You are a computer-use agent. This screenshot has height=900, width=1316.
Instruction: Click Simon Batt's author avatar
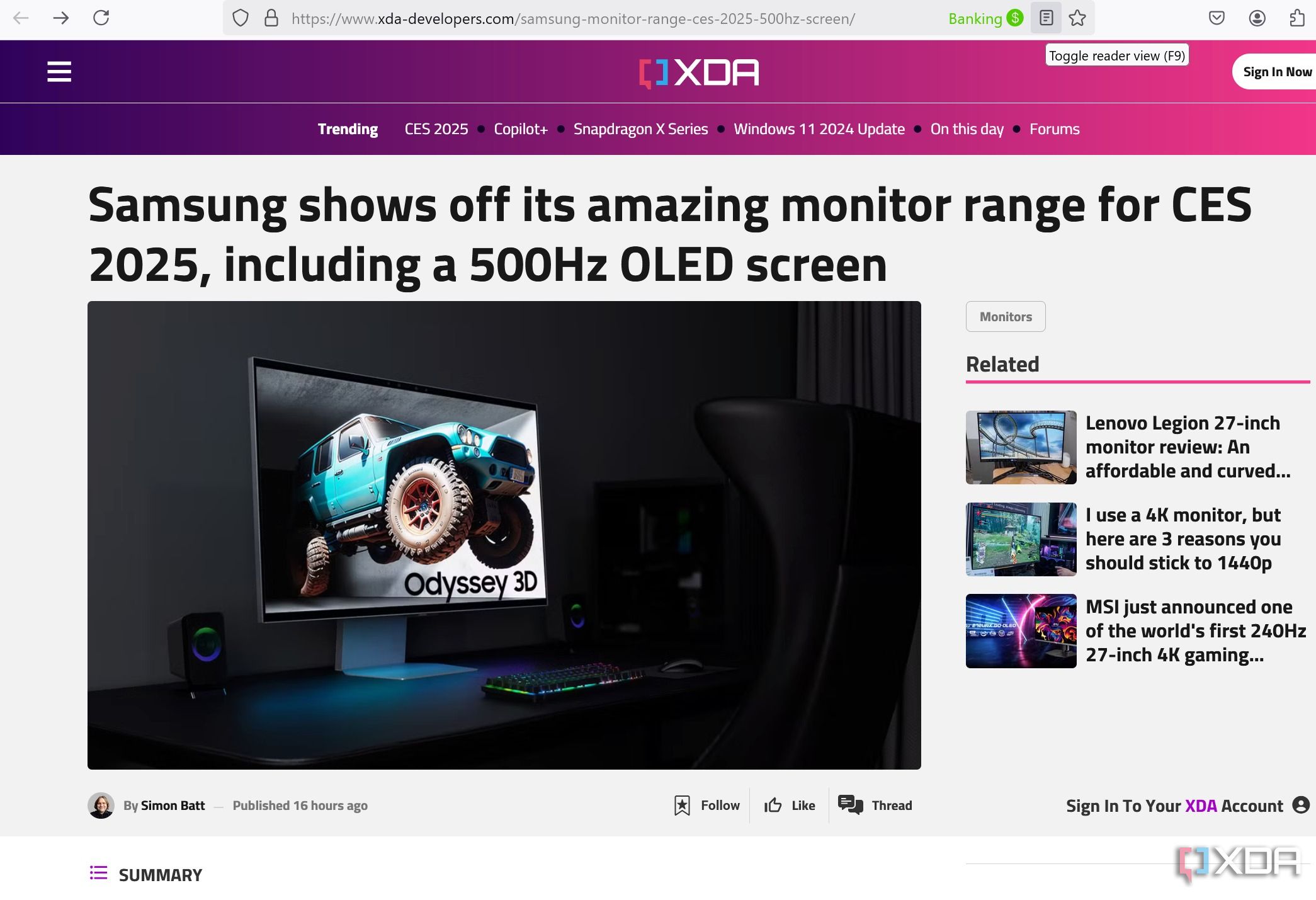coord(101,806)
